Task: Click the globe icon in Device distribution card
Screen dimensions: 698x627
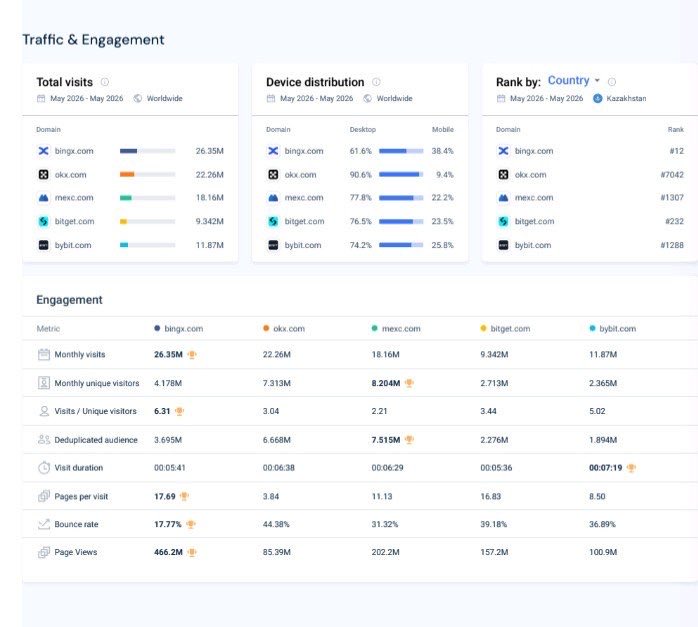Action: click(367, 98)
